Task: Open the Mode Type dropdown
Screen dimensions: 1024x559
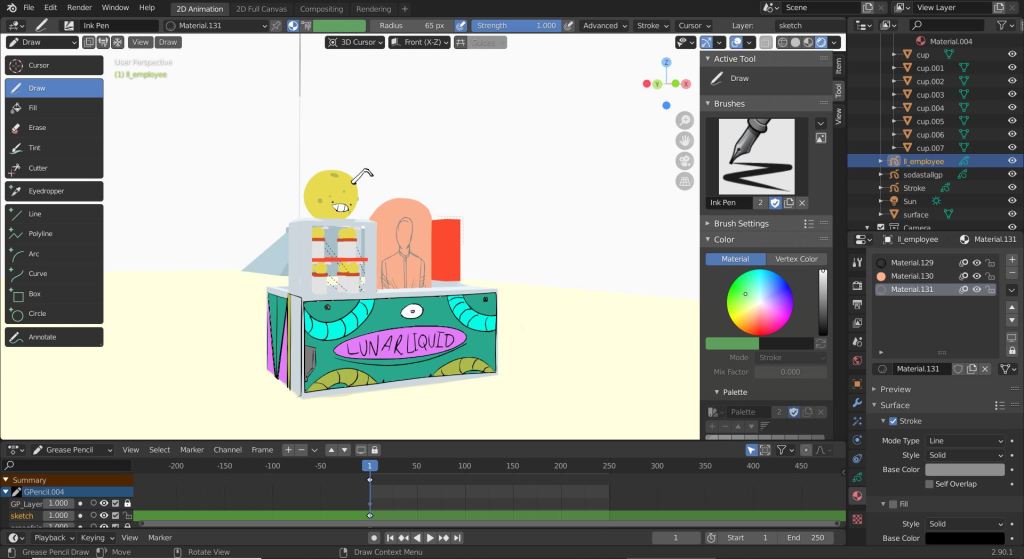Action: [965, 441]
